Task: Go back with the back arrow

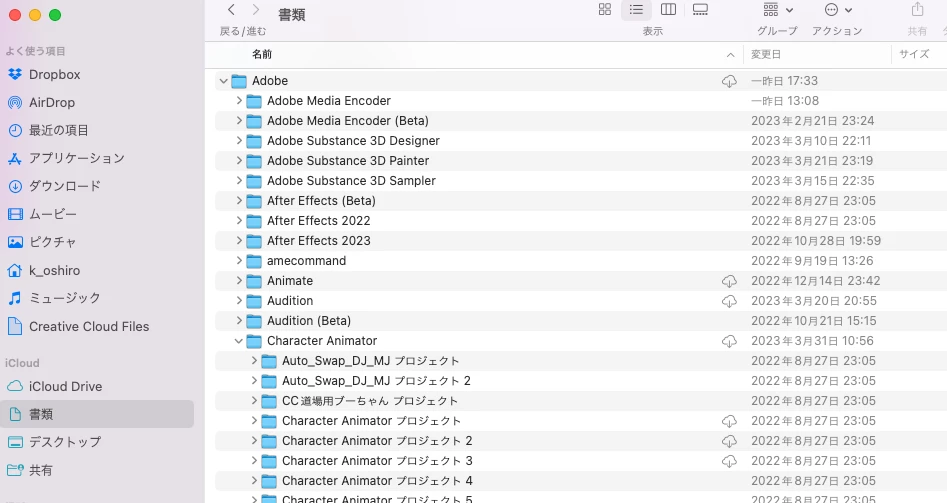Action: 231,10
